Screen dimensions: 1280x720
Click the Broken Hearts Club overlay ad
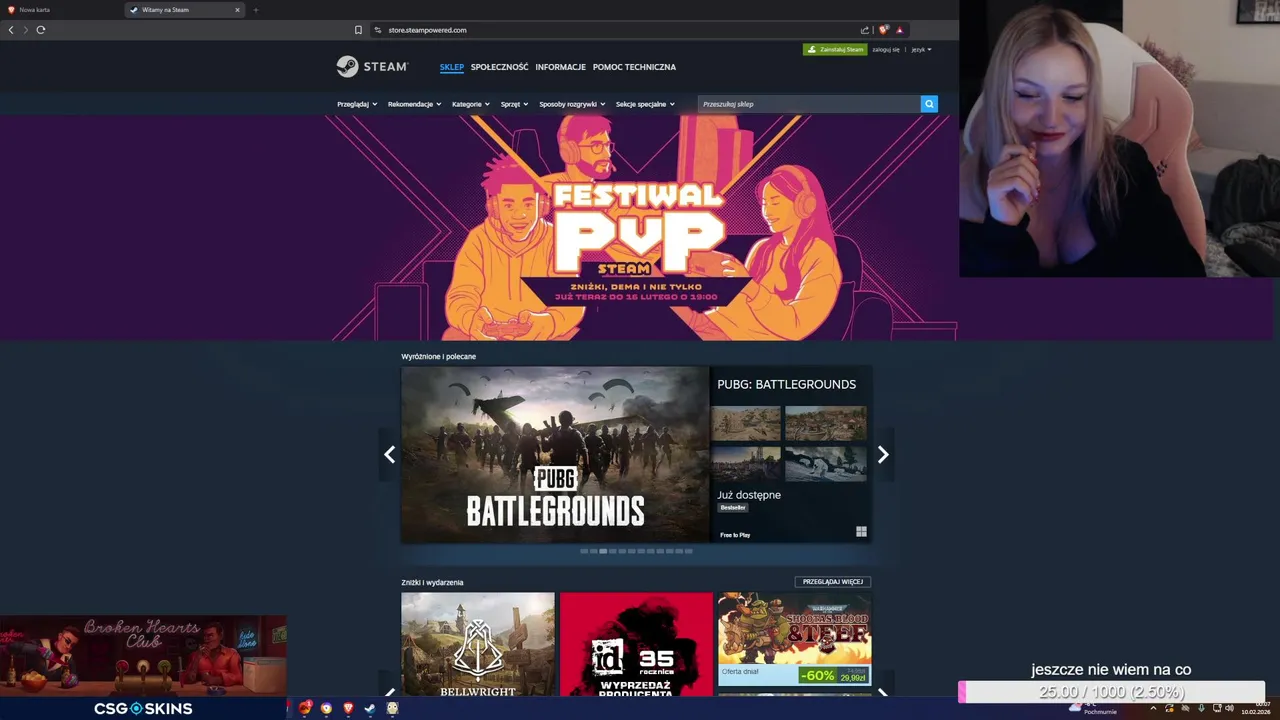click(x=143, y=655)
